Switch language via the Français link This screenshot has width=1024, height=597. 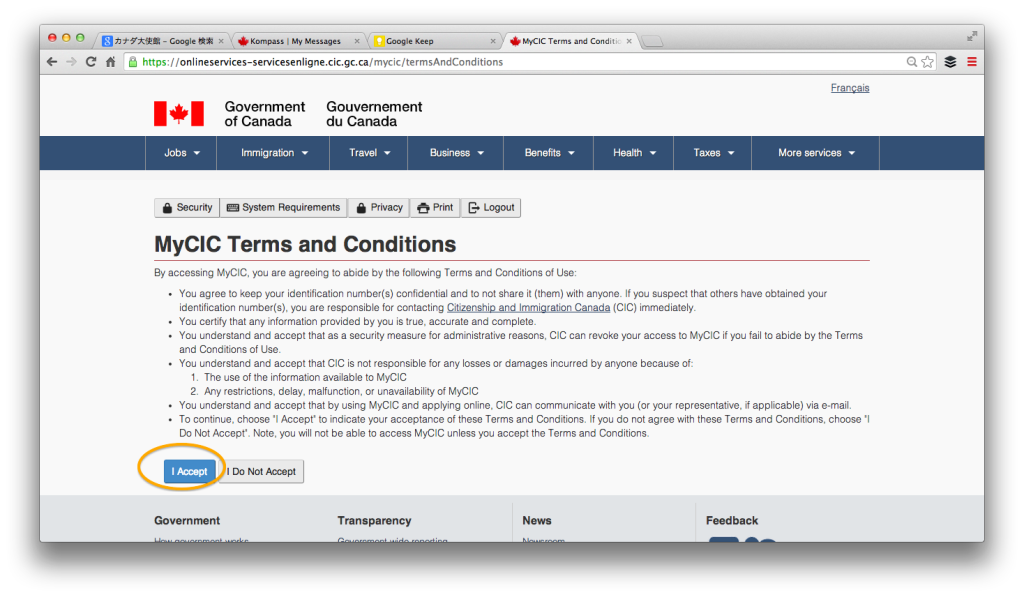click(x=849, y=88)
